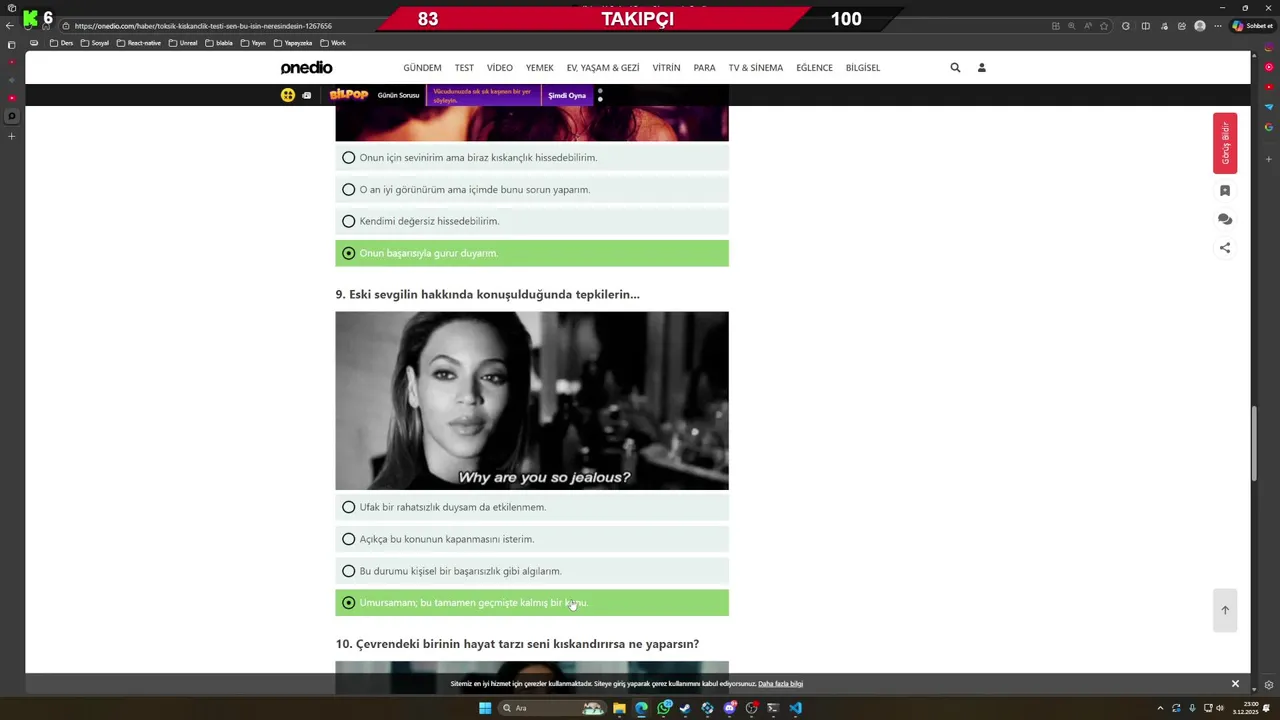
Task: Add a sidebar app with plus icon
Action: (x=1269, y=159)
